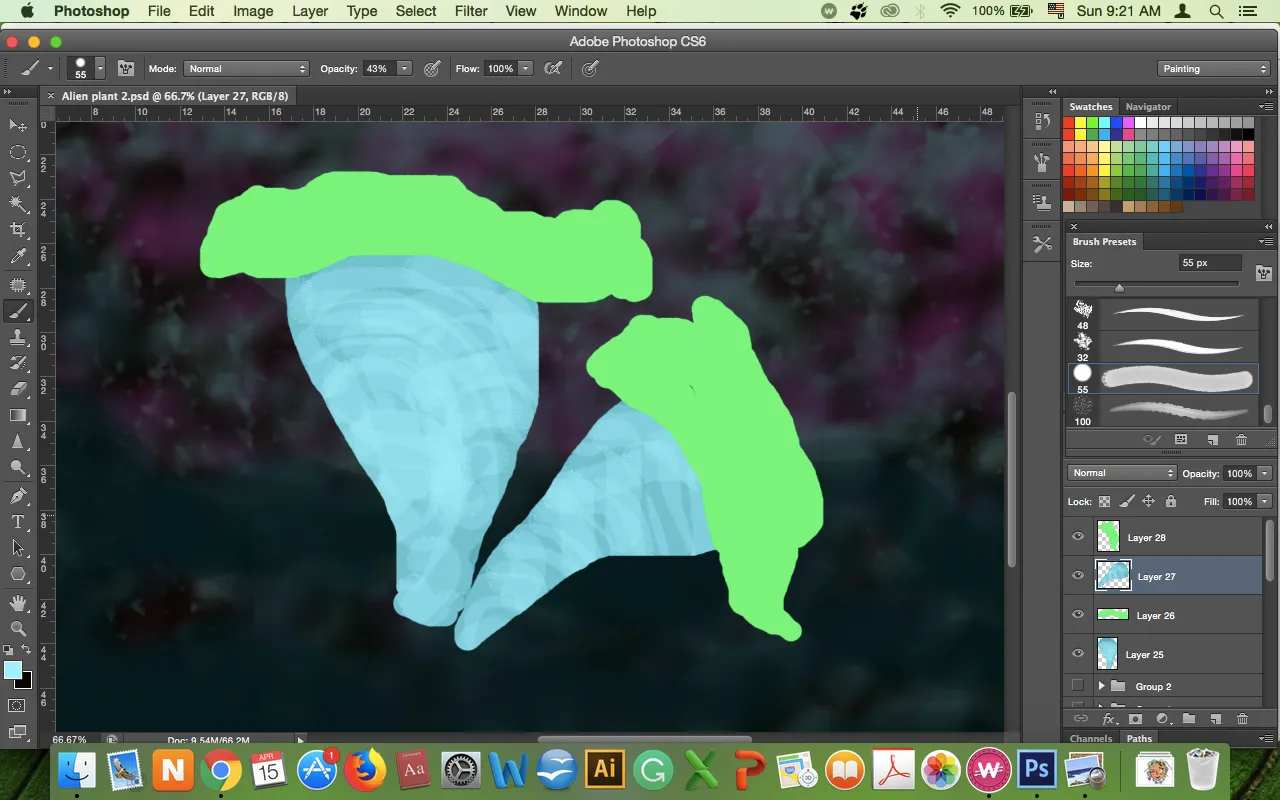The height and width of the screenshot is (800, 1280).
Task: Delete layer with Layers panel trash icon
Action: coord(1242,719)
